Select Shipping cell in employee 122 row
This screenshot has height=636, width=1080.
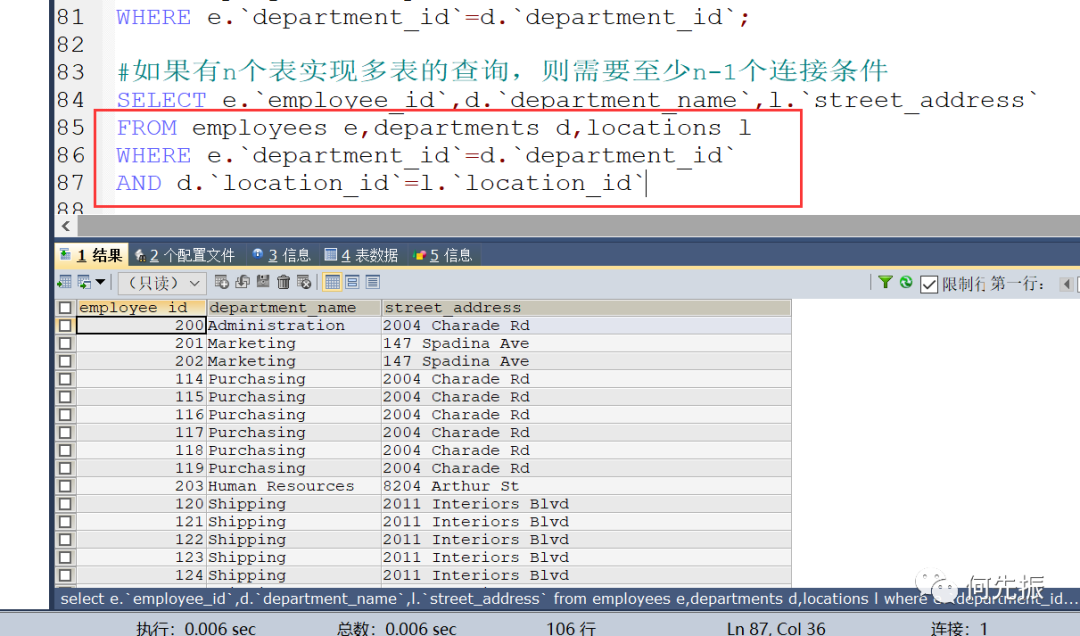294,540
